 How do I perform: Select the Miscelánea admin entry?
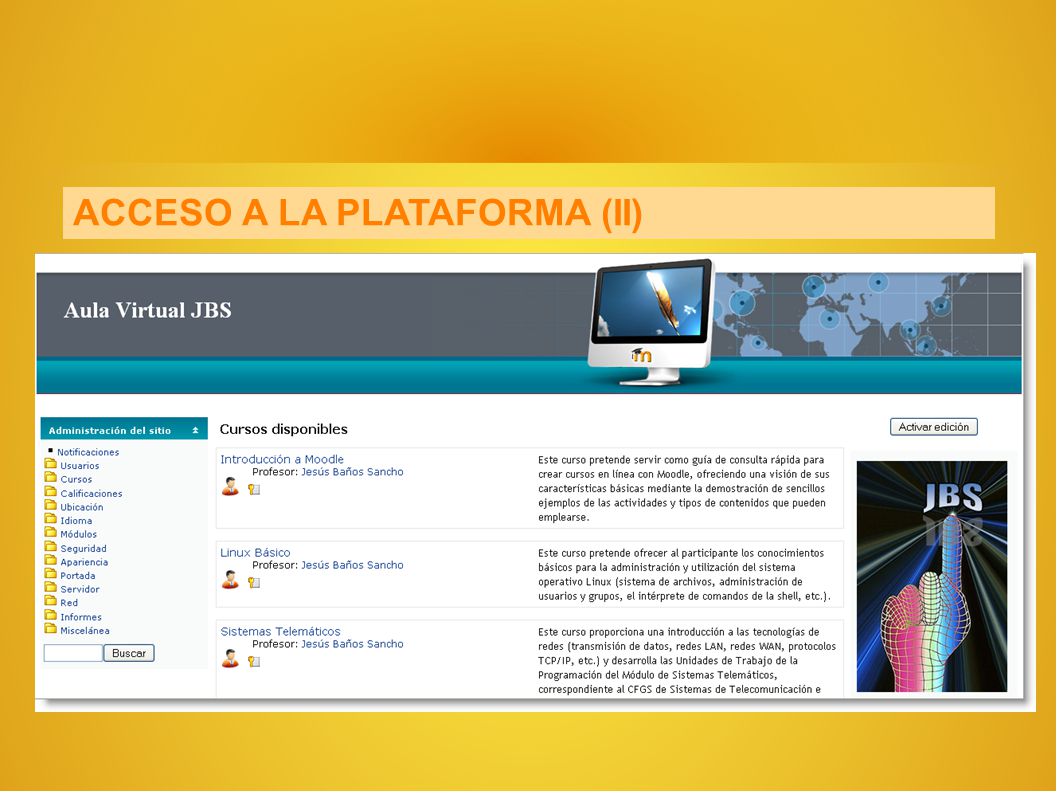click(x=84, y=630)
